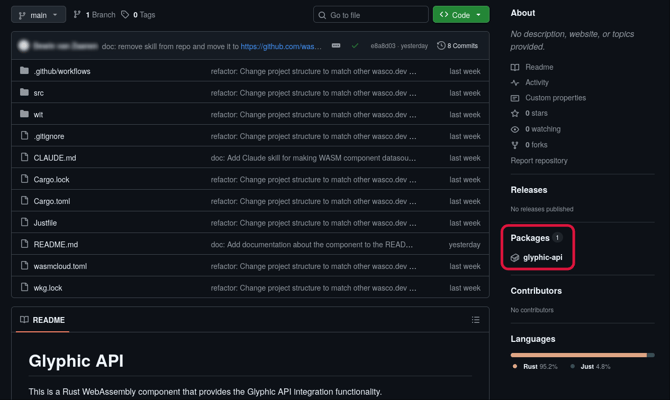View the 8 Commits history

[x=457, y=46]
